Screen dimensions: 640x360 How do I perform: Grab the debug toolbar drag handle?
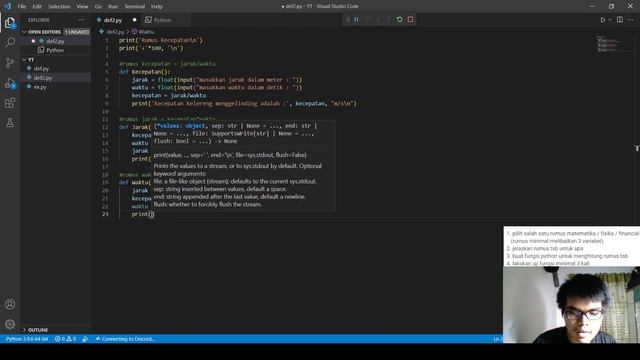click(x=348, y=20)
